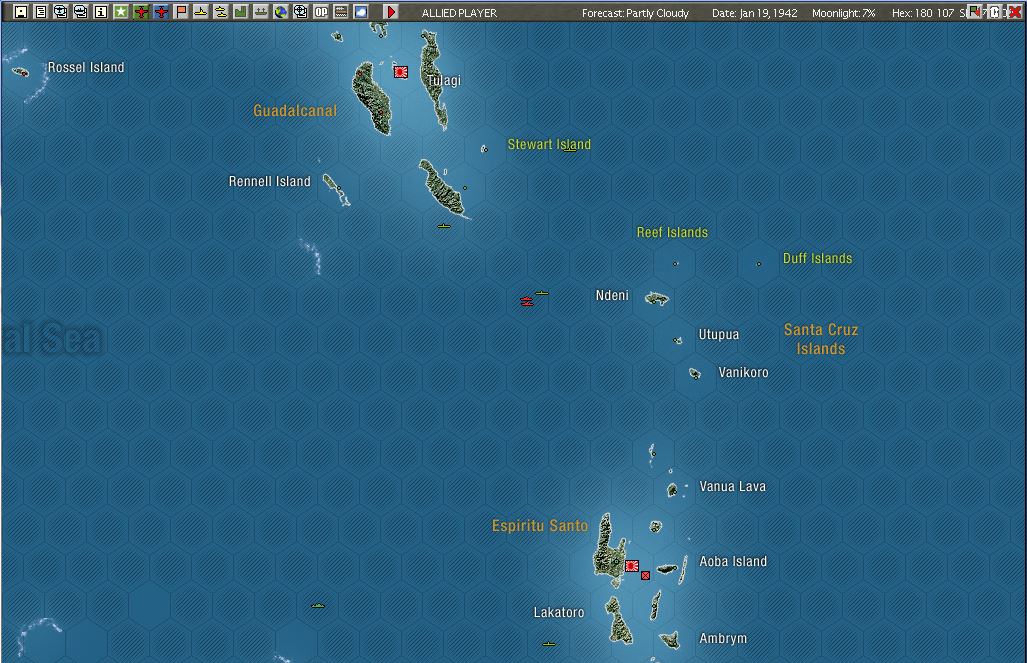Click the Tulagi label
The image size is (1027, 663).
[444, 80]
